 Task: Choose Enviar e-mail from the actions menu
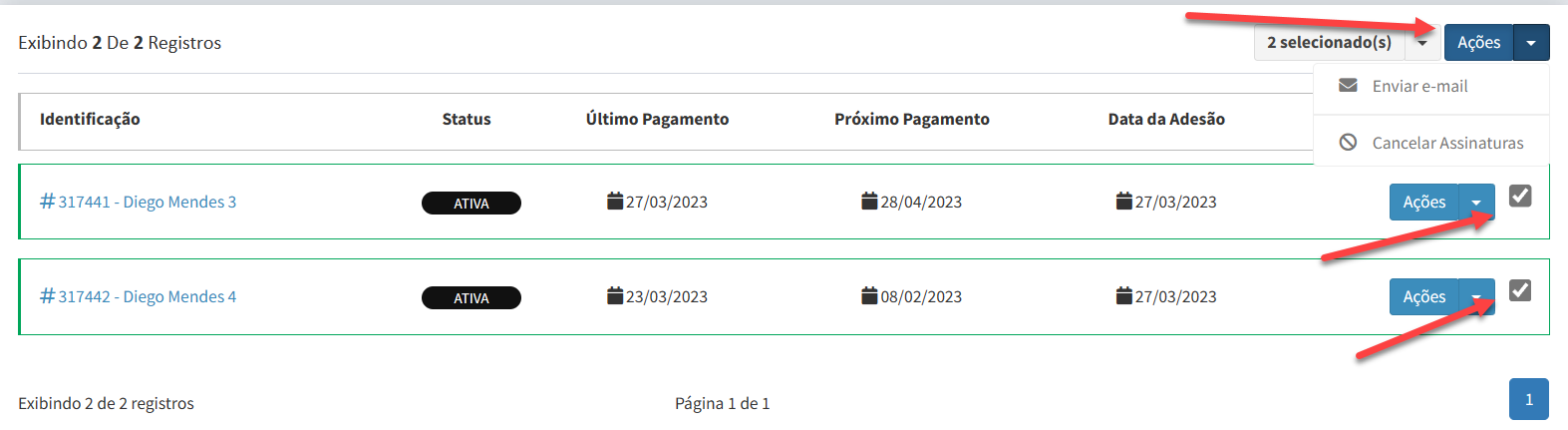pyautogui.click(x=1419, y=87)
